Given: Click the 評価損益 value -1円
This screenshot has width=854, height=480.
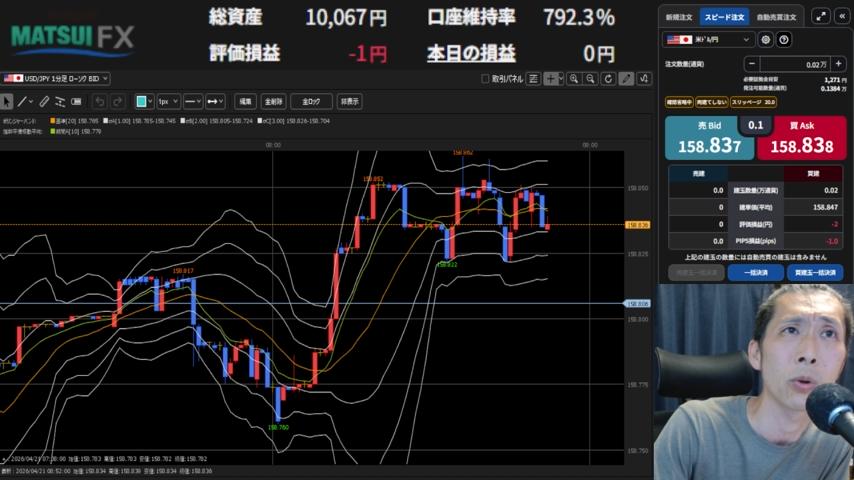Looking at the screenshot, I should point(368,53).
